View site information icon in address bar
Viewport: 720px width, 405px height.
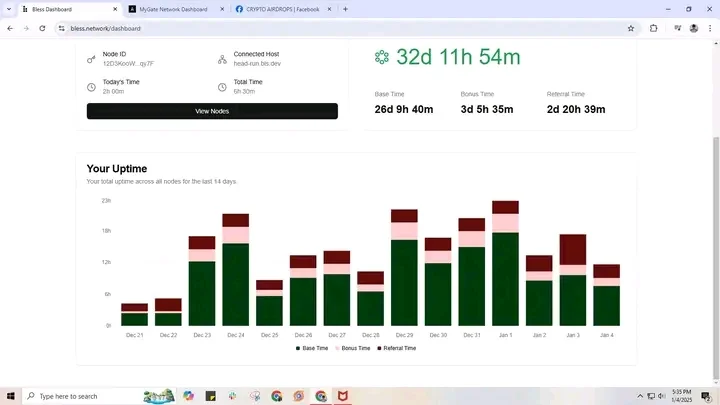click(62, 28)
